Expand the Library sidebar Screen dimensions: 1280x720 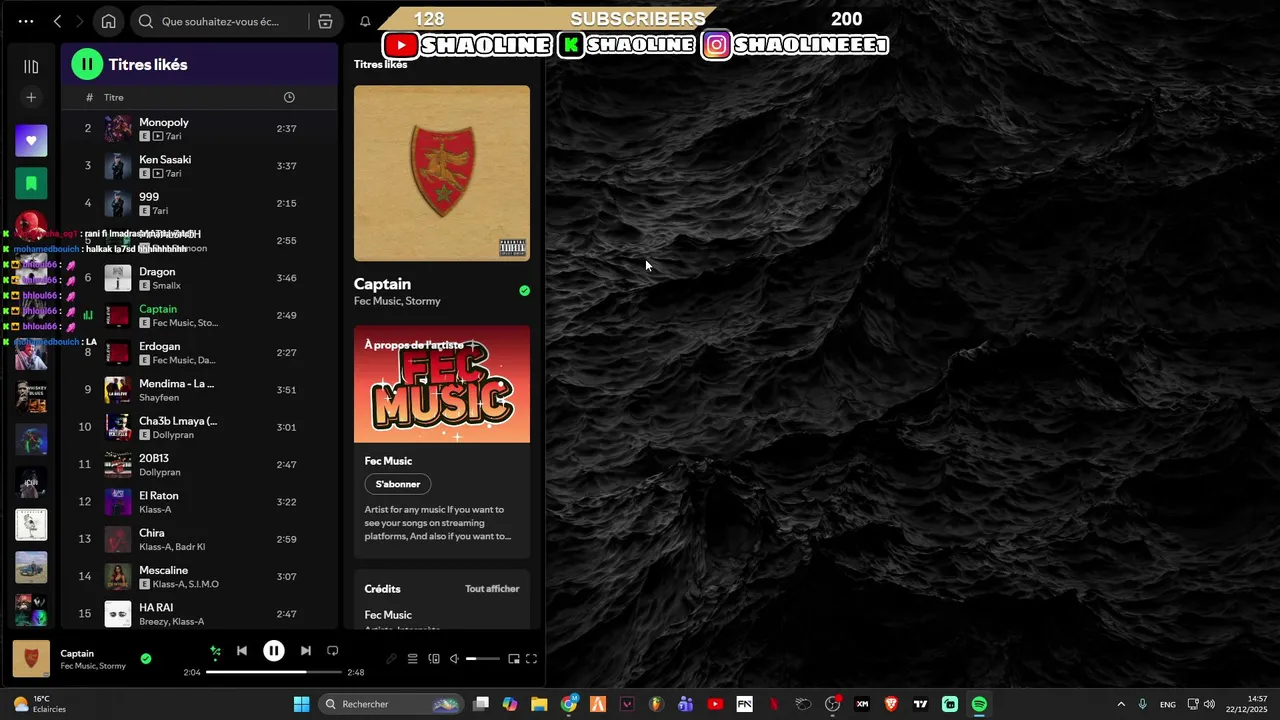pos(31,67)
